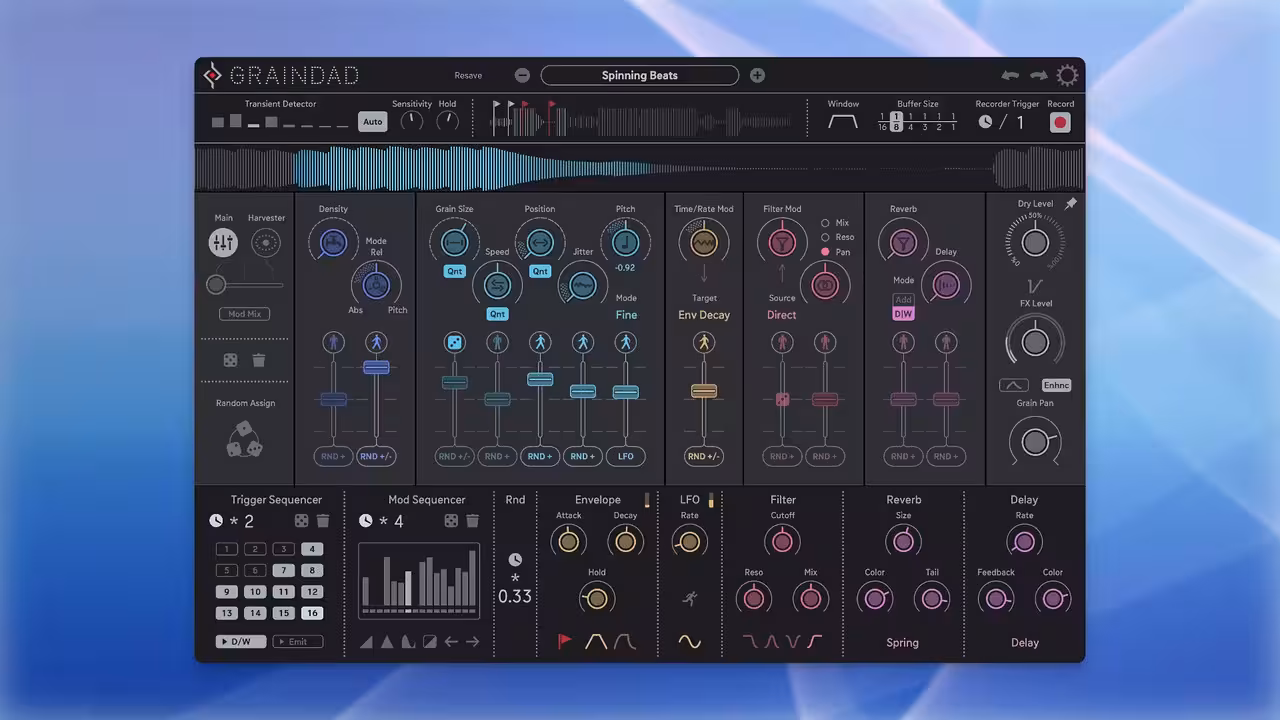
Task: Shift Mod Sequencer left with arrow
Action: 451,642
